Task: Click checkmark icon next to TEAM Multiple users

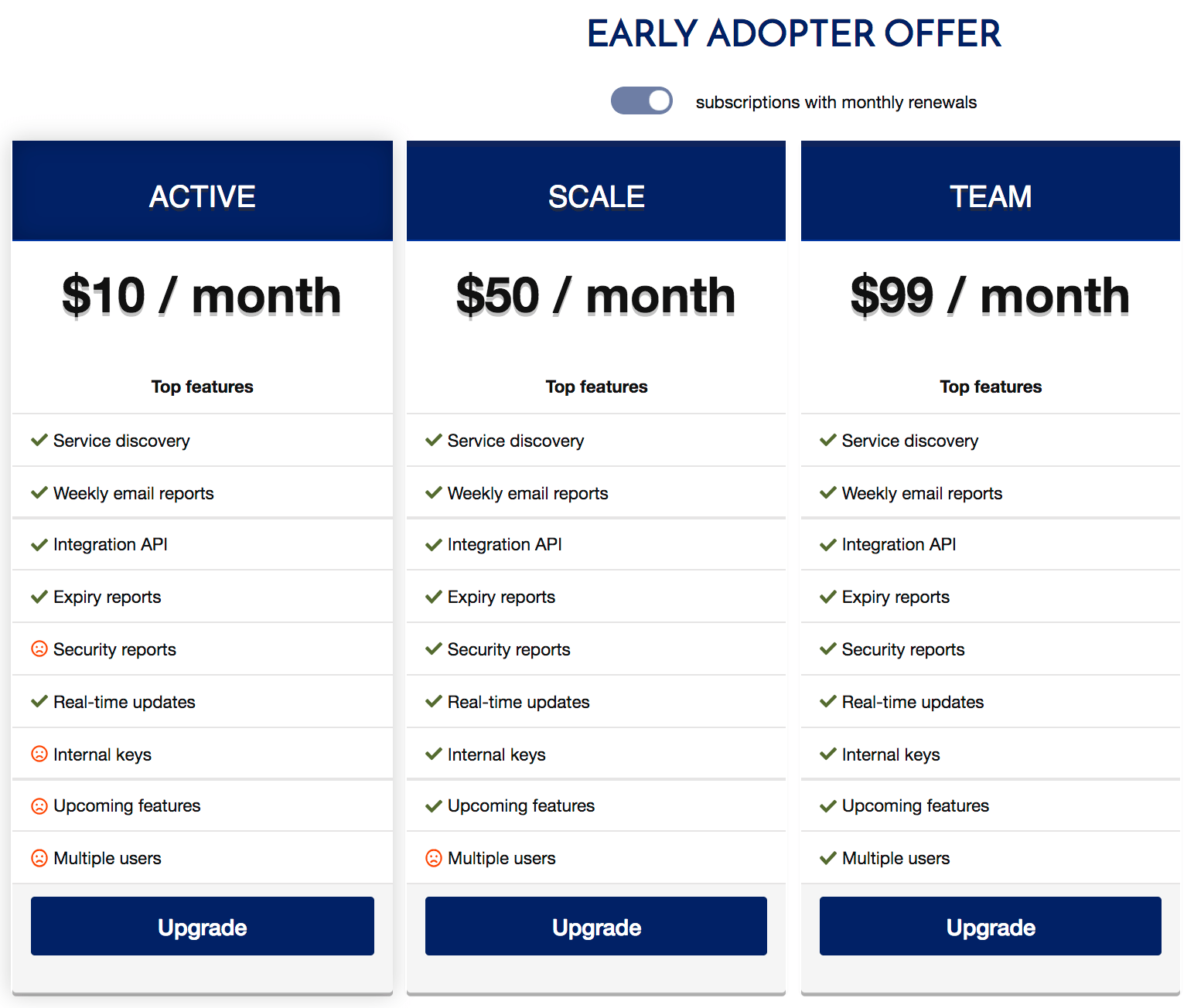Action: [x=828, y=858]
